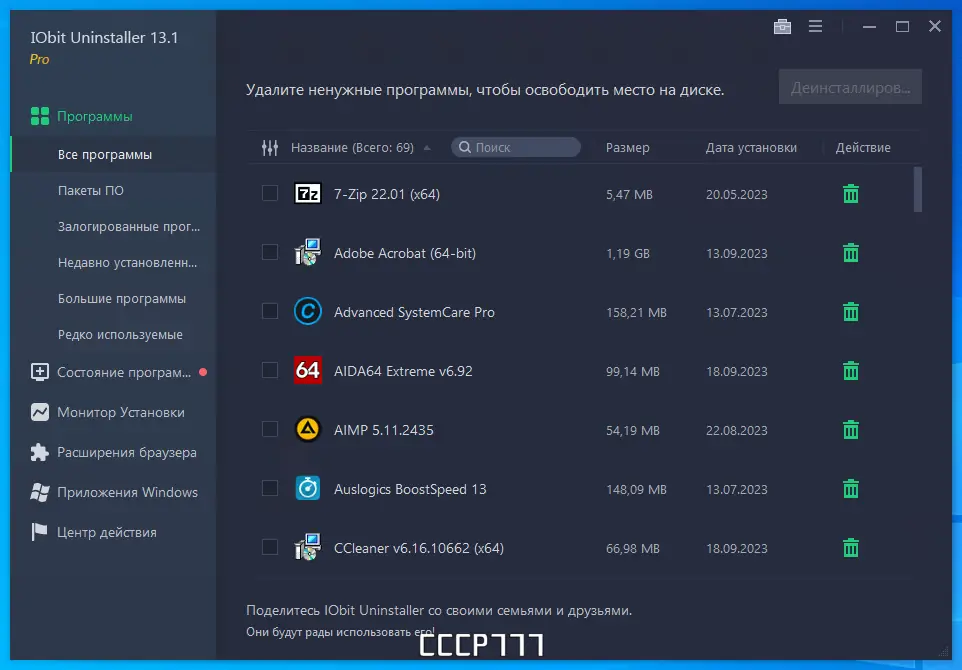This screenshot has width=962, height=670.
Task: Click the red notification dot by Состояние програм
Action: 203,372
